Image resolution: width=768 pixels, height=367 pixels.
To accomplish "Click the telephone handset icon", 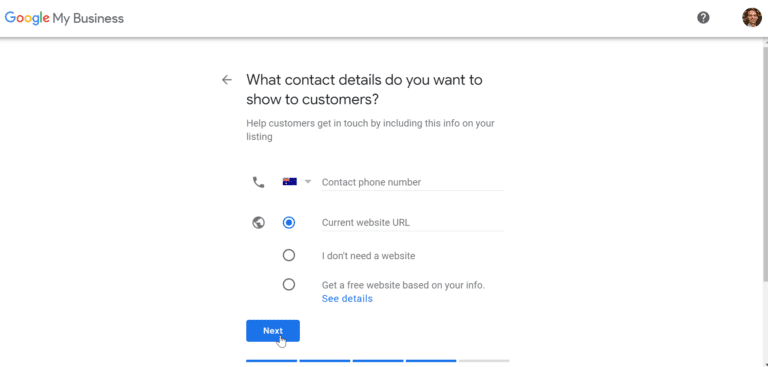I will [x=258, y=182].
